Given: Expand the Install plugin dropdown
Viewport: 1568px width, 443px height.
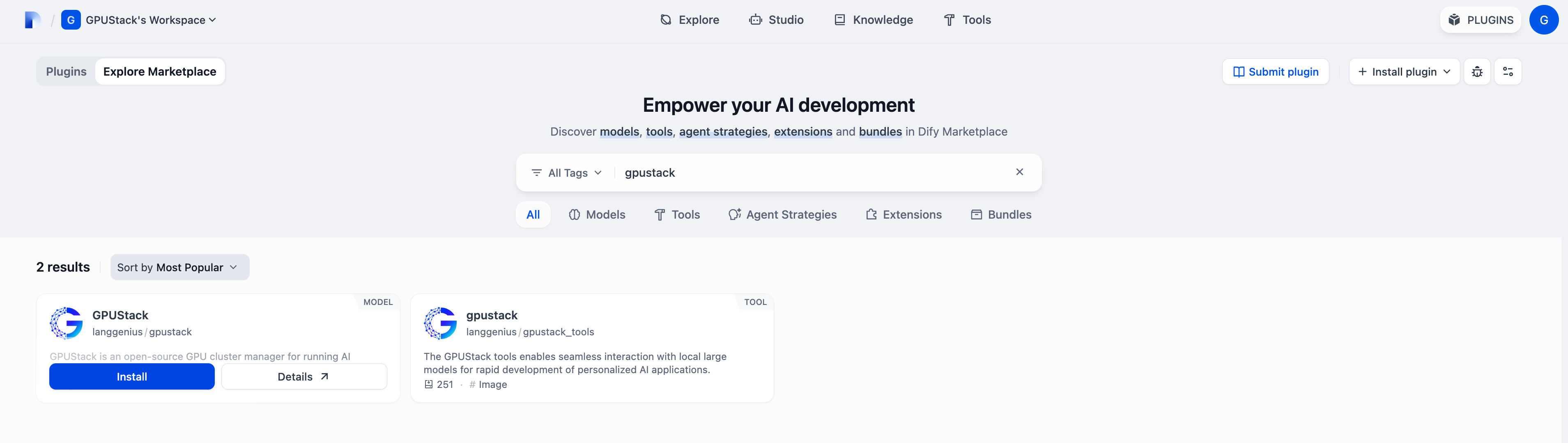Looking at the screenshot, I should point(1404,72).
